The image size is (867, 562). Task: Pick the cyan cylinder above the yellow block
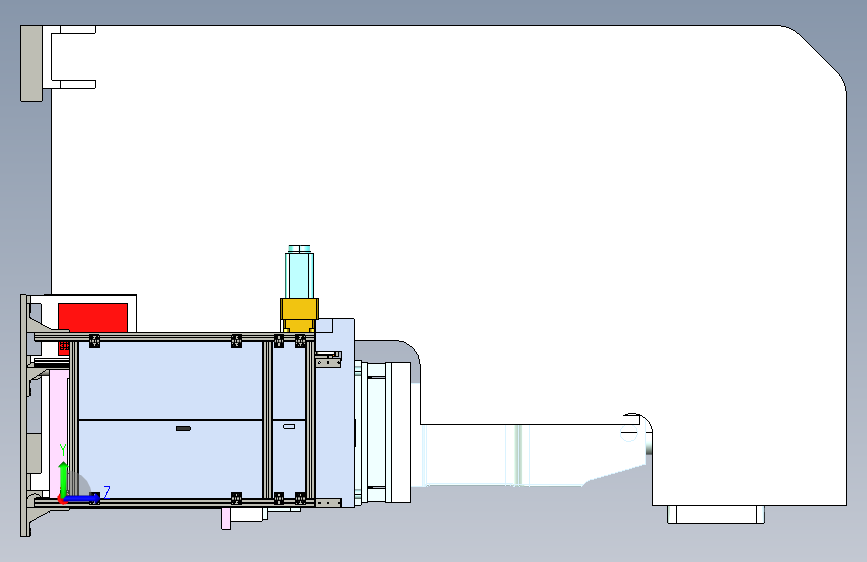pos(299,276)
